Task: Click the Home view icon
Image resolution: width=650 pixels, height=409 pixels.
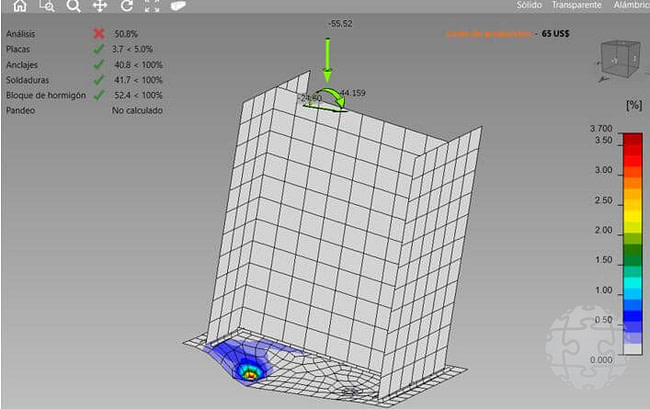Action: tap(20, 6)
